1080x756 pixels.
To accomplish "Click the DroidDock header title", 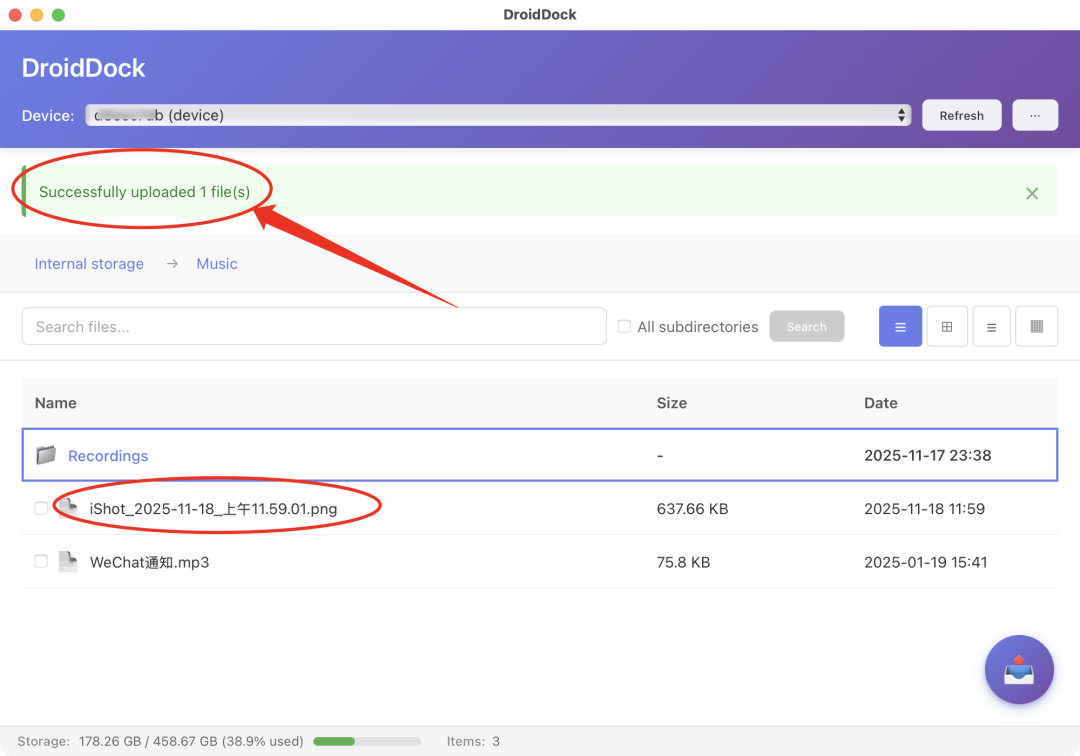I will 83,67.
